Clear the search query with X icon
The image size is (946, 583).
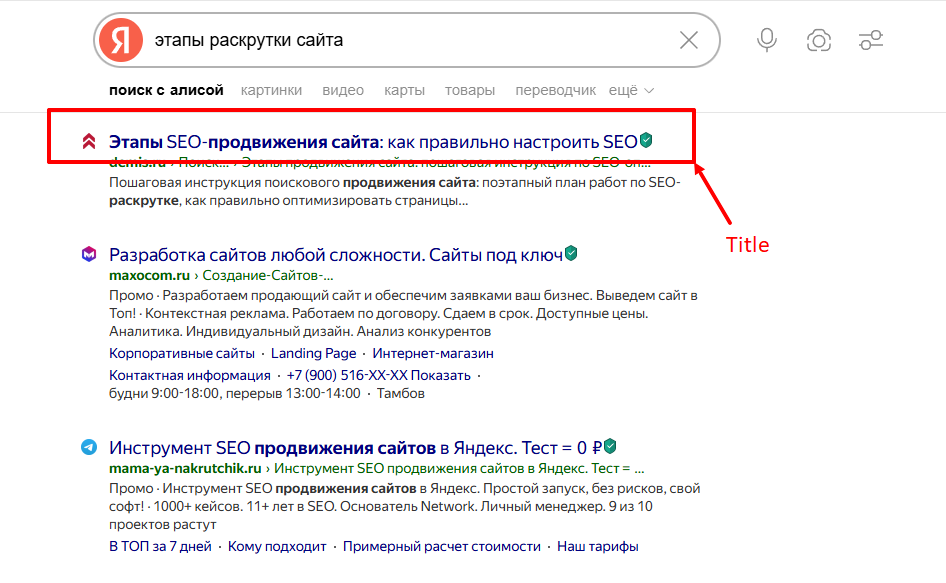tap(689, 41)
